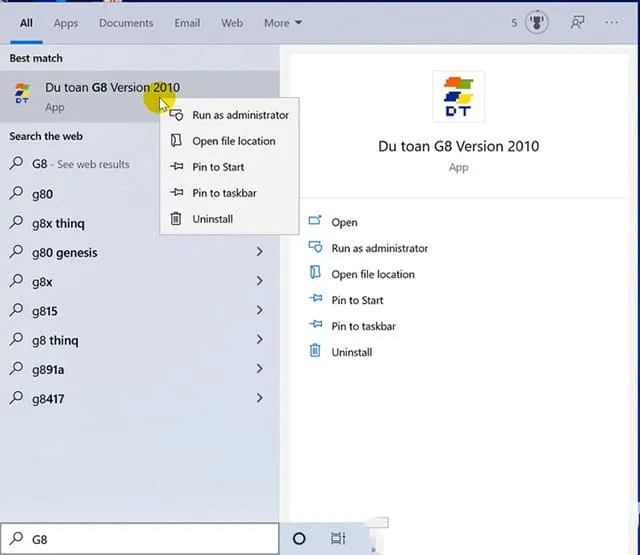Open the rewards trophy badge icon

tap(536, 22)
